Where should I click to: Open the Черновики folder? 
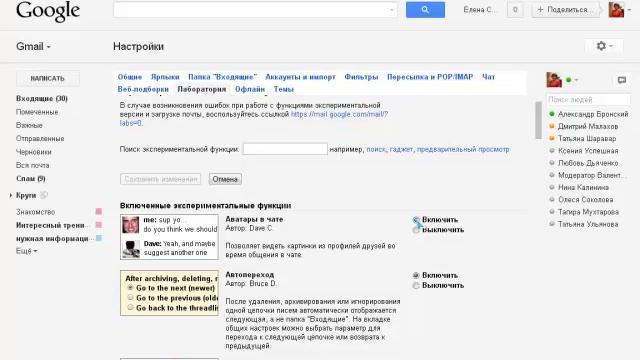pyautogui.click(x=33, y=152)
